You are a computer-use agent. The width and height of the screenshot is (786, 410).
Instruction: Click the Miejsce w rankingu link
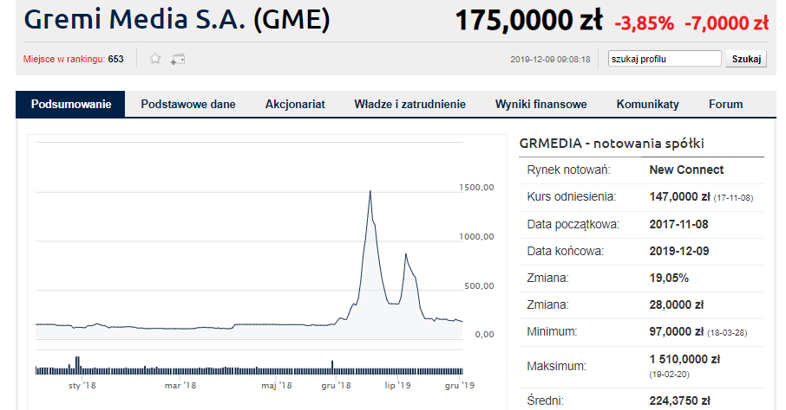(64, 59)
